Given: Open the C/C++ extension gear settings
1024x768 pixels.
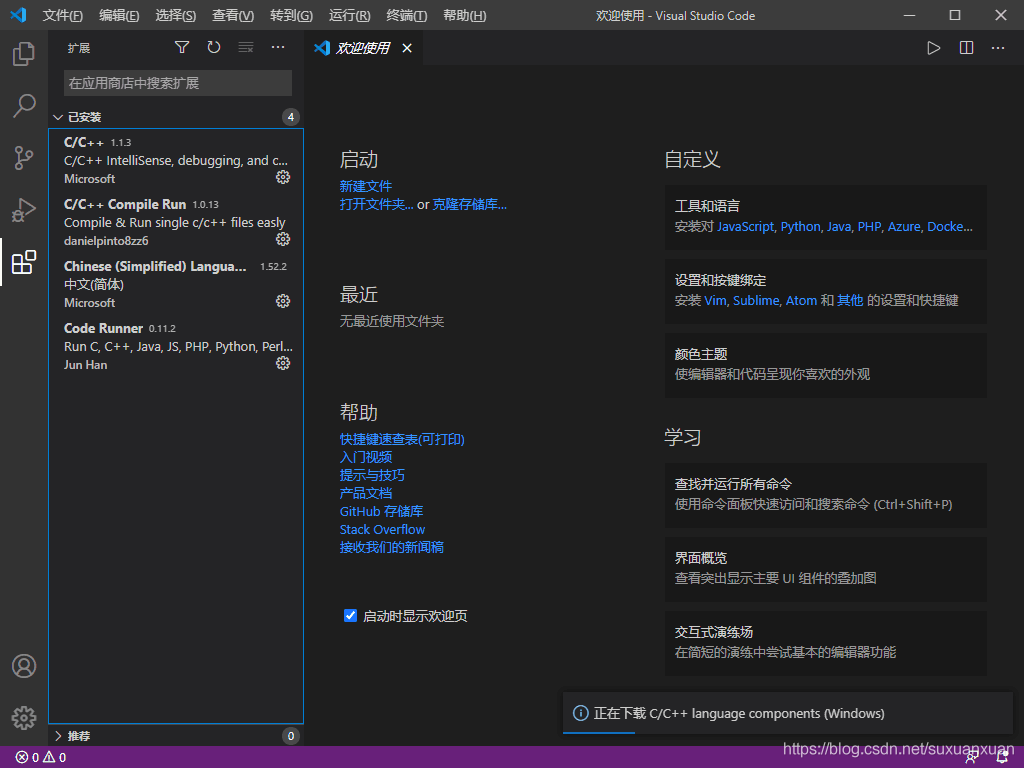Looking at the screenshot, I should tap(283, 177).
